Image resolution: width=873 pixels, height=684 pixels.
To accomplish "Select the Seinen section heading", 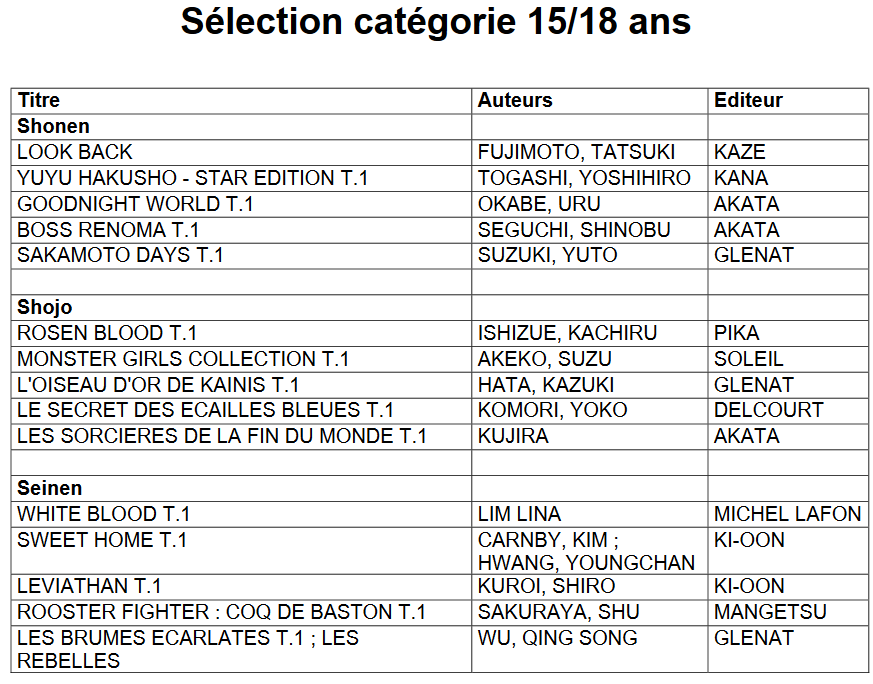I will tap(50, 488).
